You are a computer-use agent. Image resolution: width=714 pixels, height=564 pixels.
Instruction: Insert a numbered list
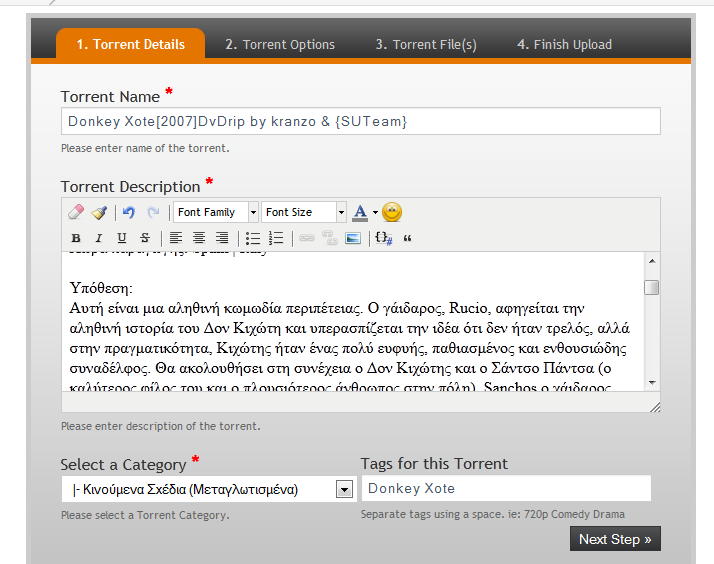[276, 238]
